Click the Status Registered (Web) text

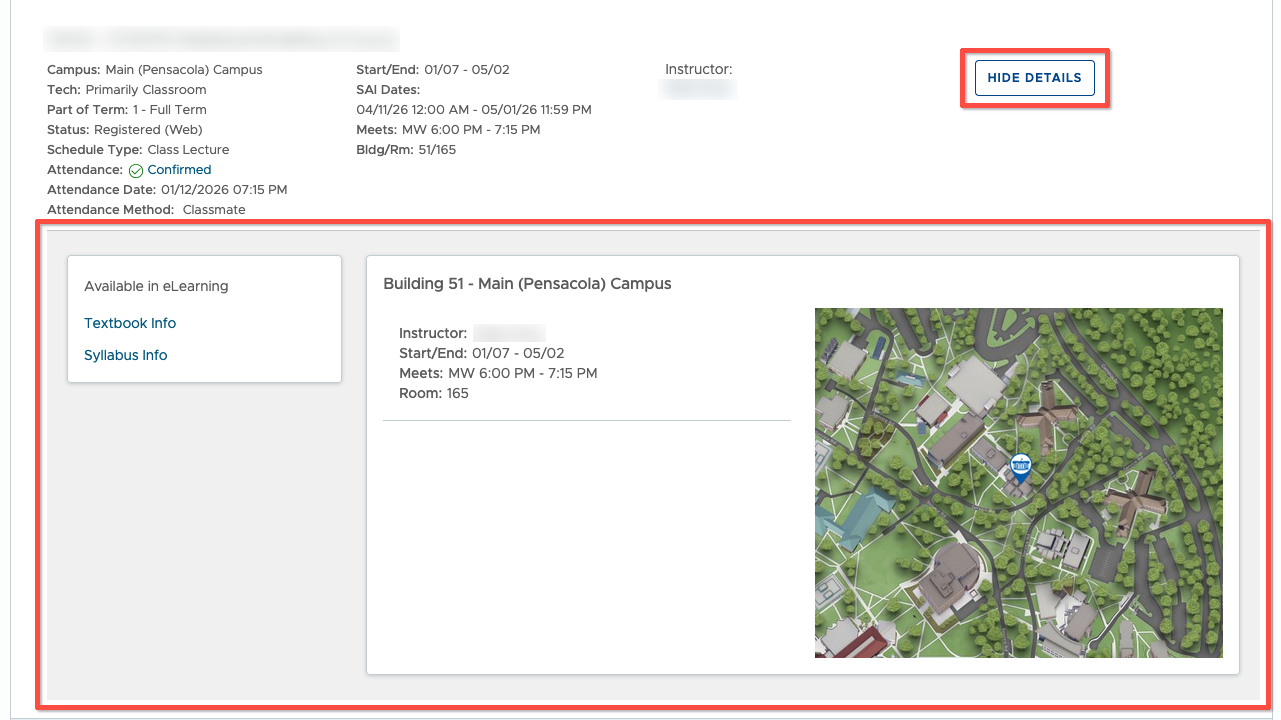click(125, 130)
